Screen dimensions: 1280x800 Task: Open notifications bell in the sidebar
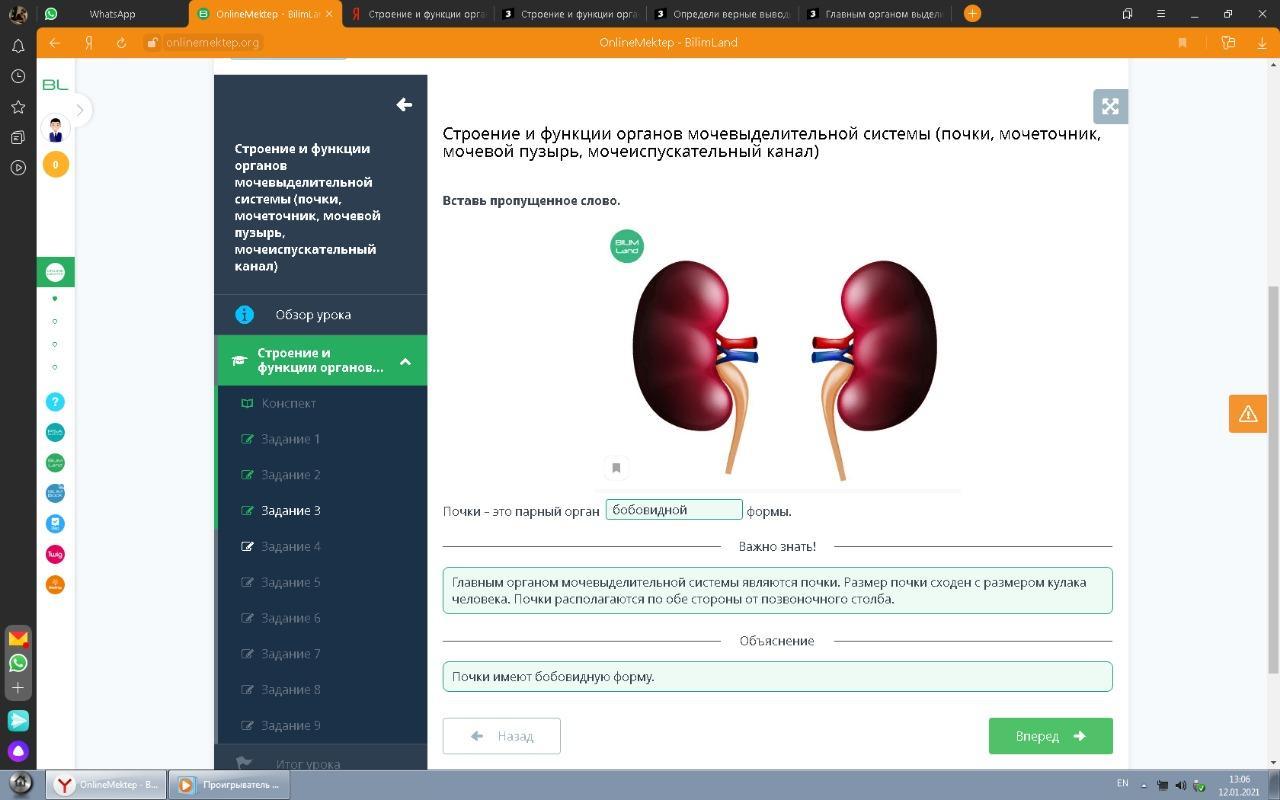click(x=18, y=46)
